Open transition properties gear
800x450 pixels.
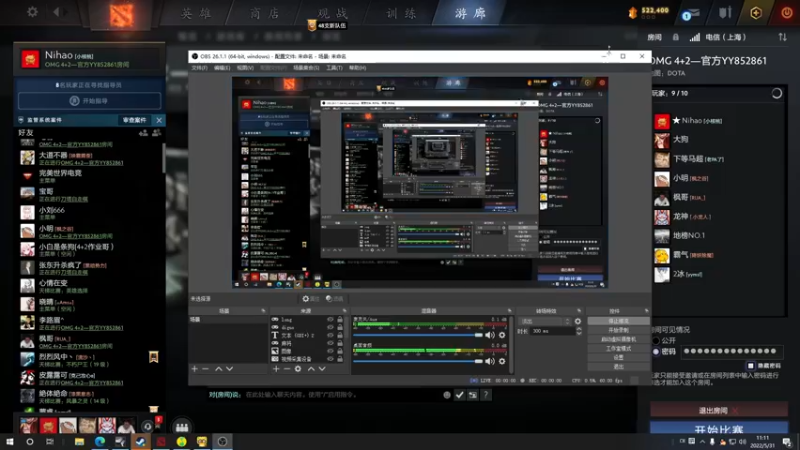(578, 321)
